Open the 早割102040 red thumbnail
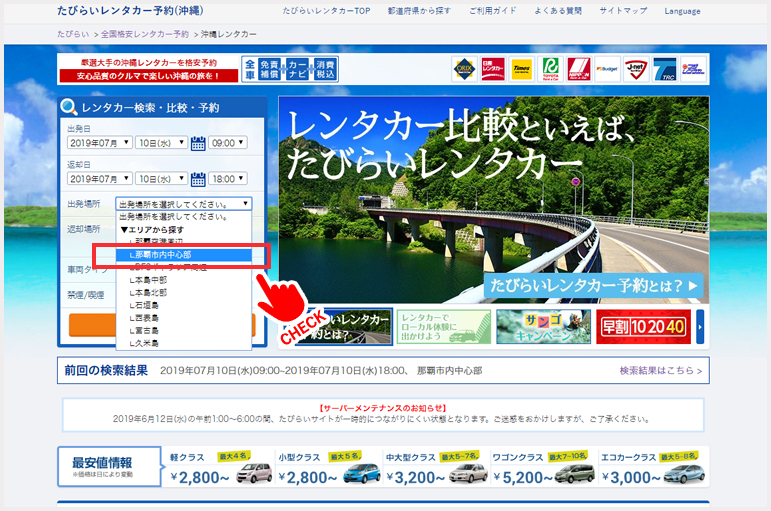 click(x=643, y=327)
